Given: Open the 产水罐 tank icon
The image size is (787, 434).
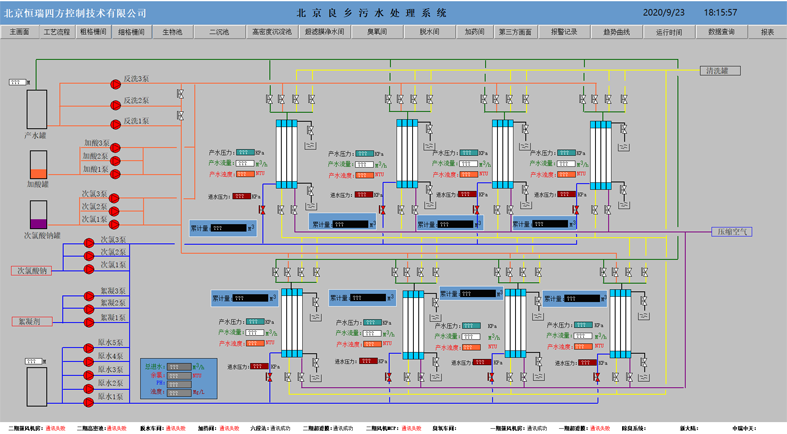Looking at the screenshot, I should point(36,110).
